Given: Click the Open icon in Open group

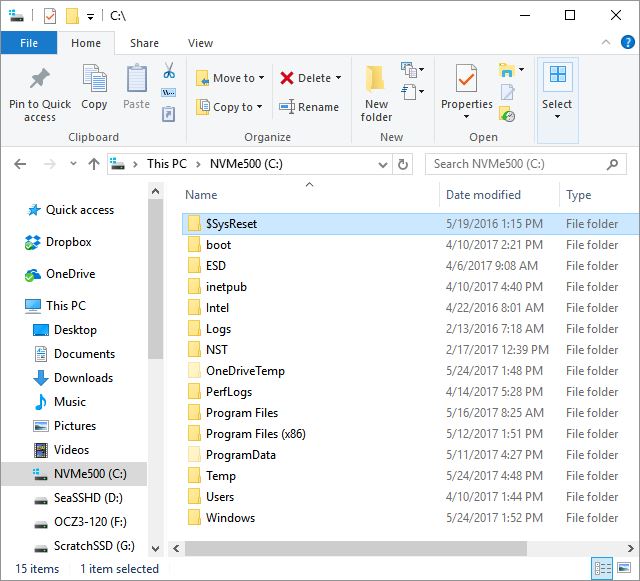Looking at the screenshot, I should coord(507,70).
